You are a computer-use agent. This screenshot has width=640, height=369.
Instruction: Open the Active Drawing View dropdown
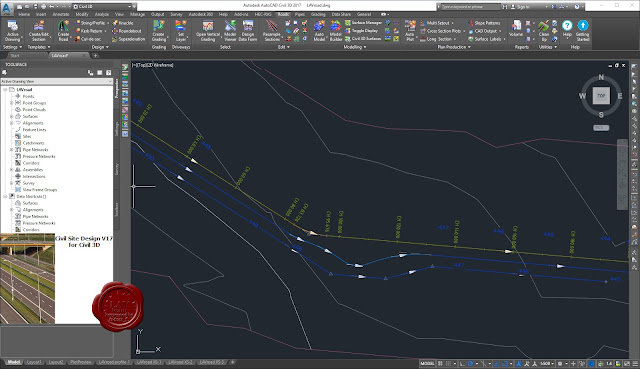[x=57, y=81]
